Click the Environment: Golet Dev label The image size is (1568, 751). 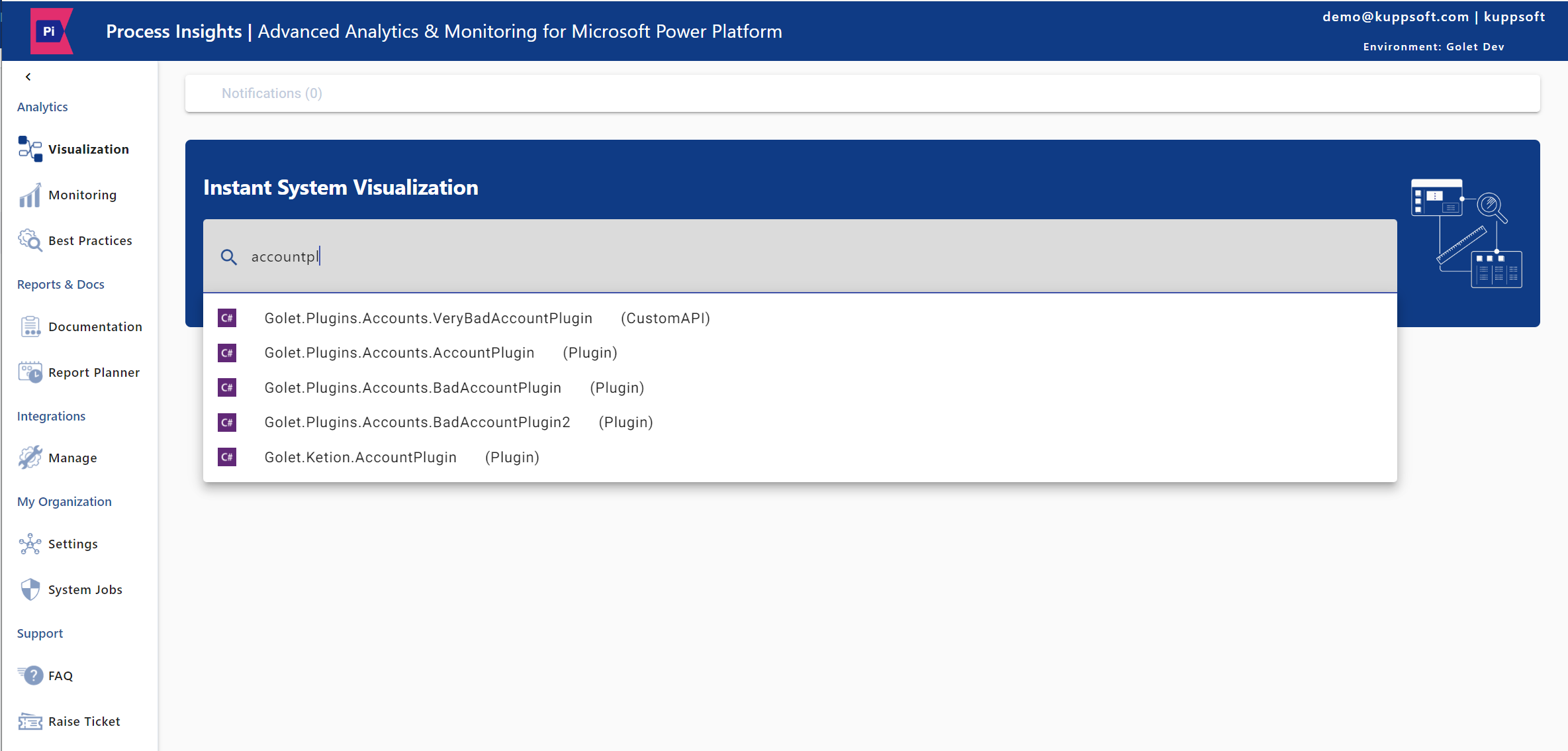coord(1434,47)
